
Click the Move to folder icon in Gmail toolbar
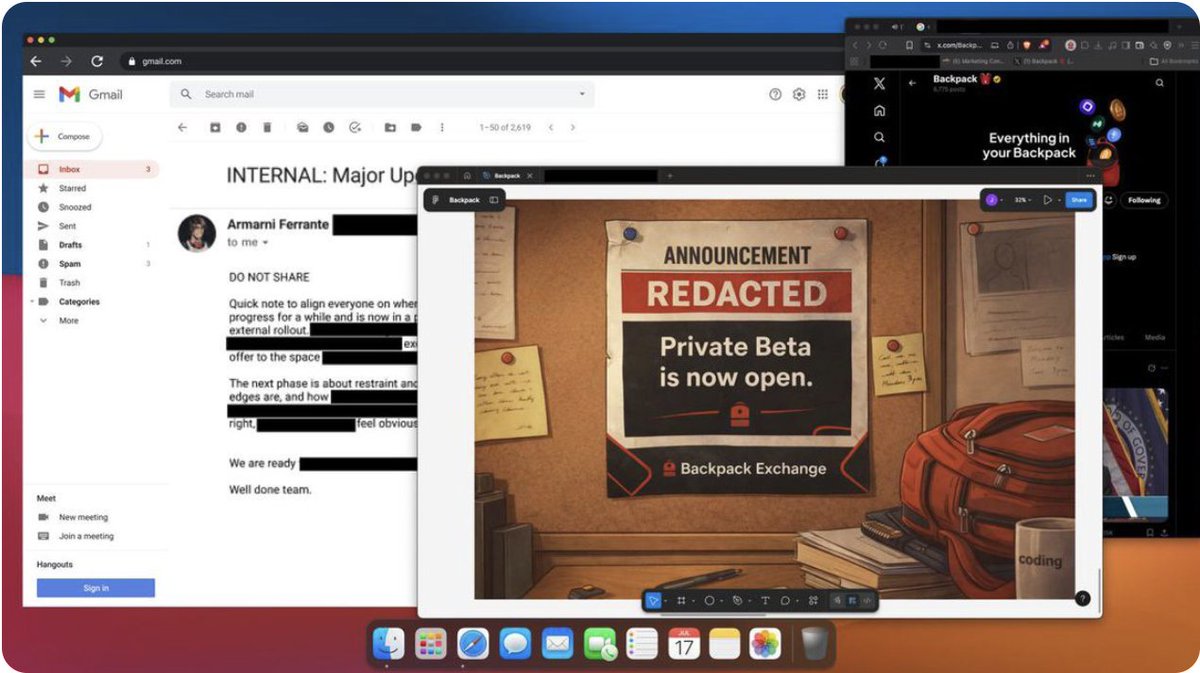point(390,127)
